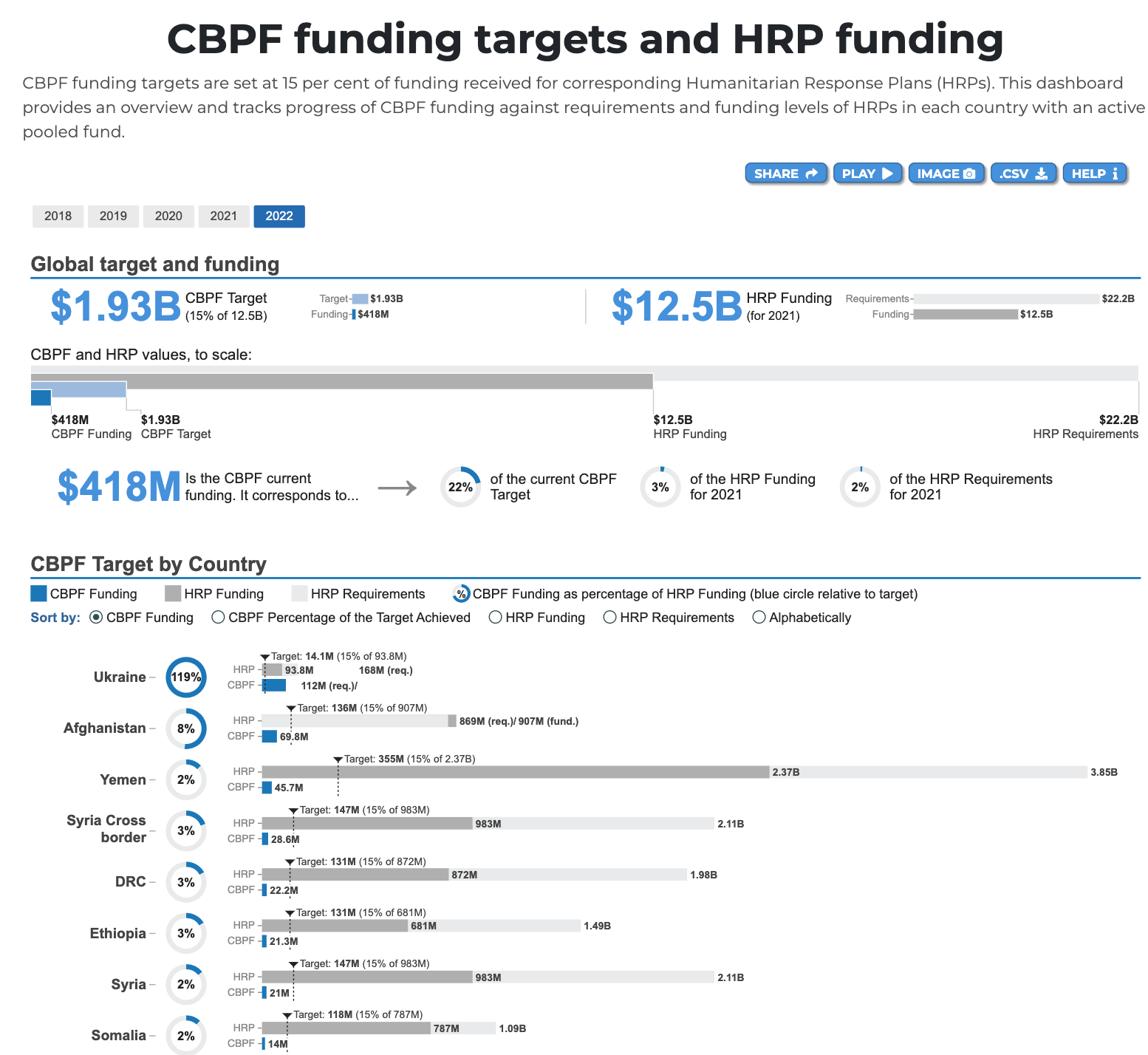The image size is (1148, 1055).
Task: Click the Afghanistan country label
Action: pos(105,728)
